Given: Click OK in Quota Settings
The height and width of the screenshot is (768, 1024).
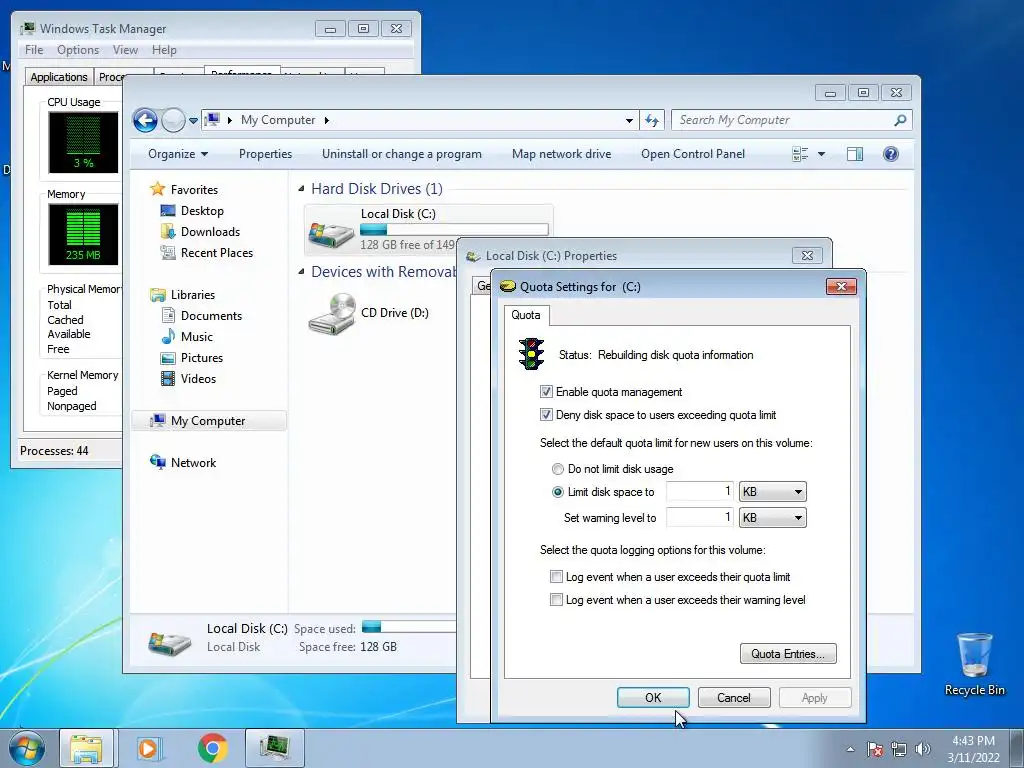Looking at the screenshot, I should click(x=653, y=697).
